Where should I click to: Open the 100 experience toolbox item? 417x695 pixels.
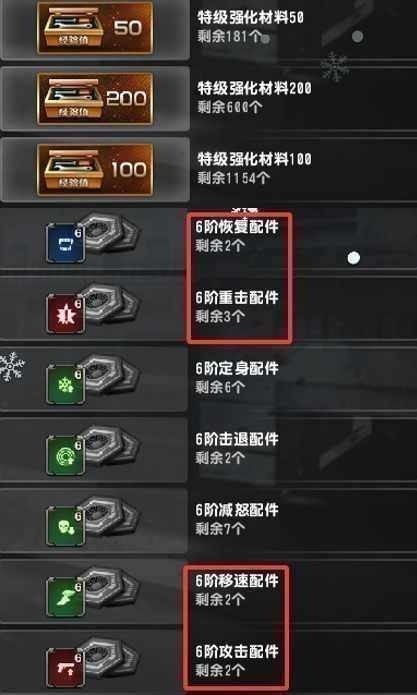tap(95, 169)
